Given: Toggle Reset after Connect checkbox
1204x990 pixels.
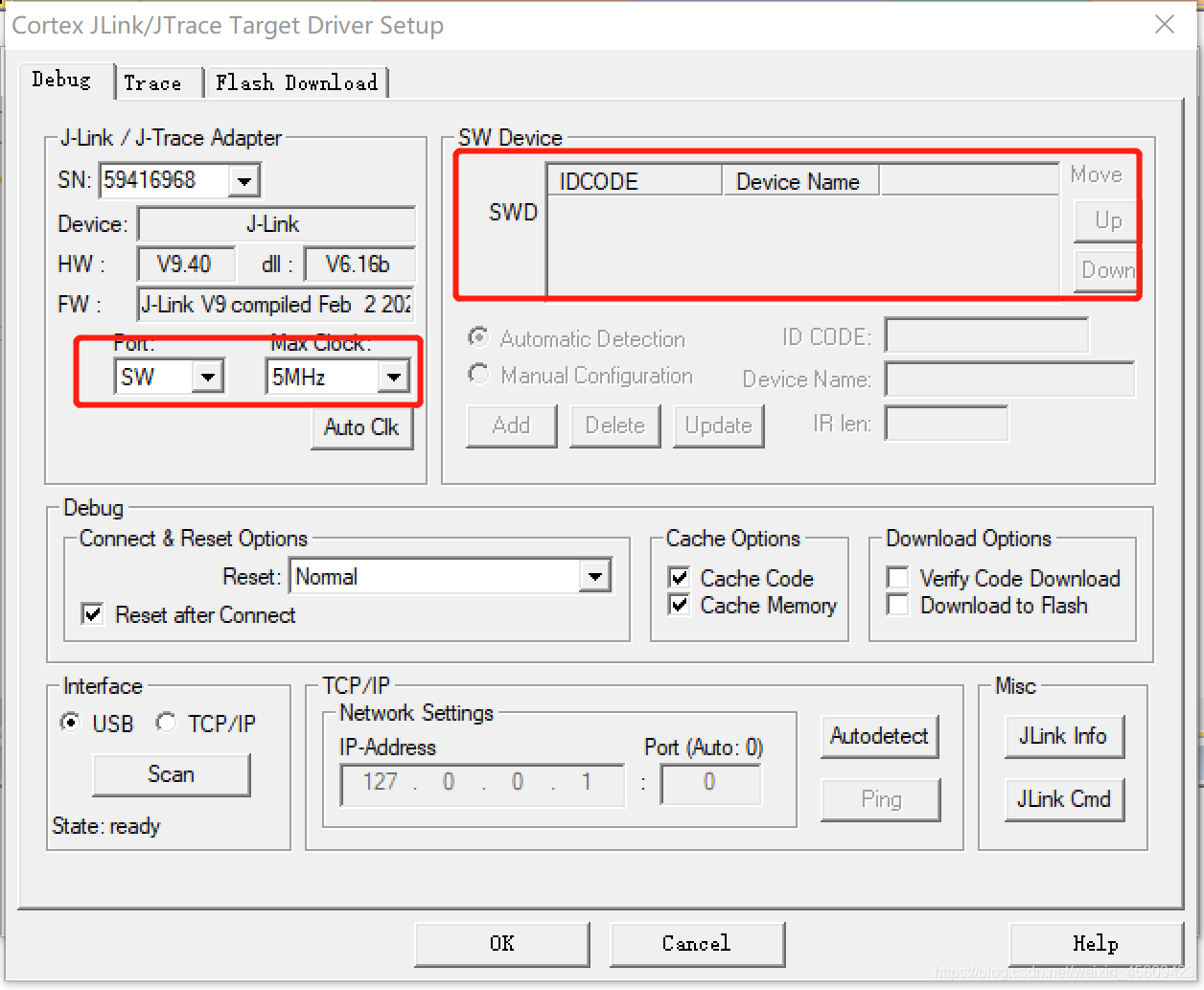Looking at the screenshot, I should pyautogui.click(x=93, y=614).
